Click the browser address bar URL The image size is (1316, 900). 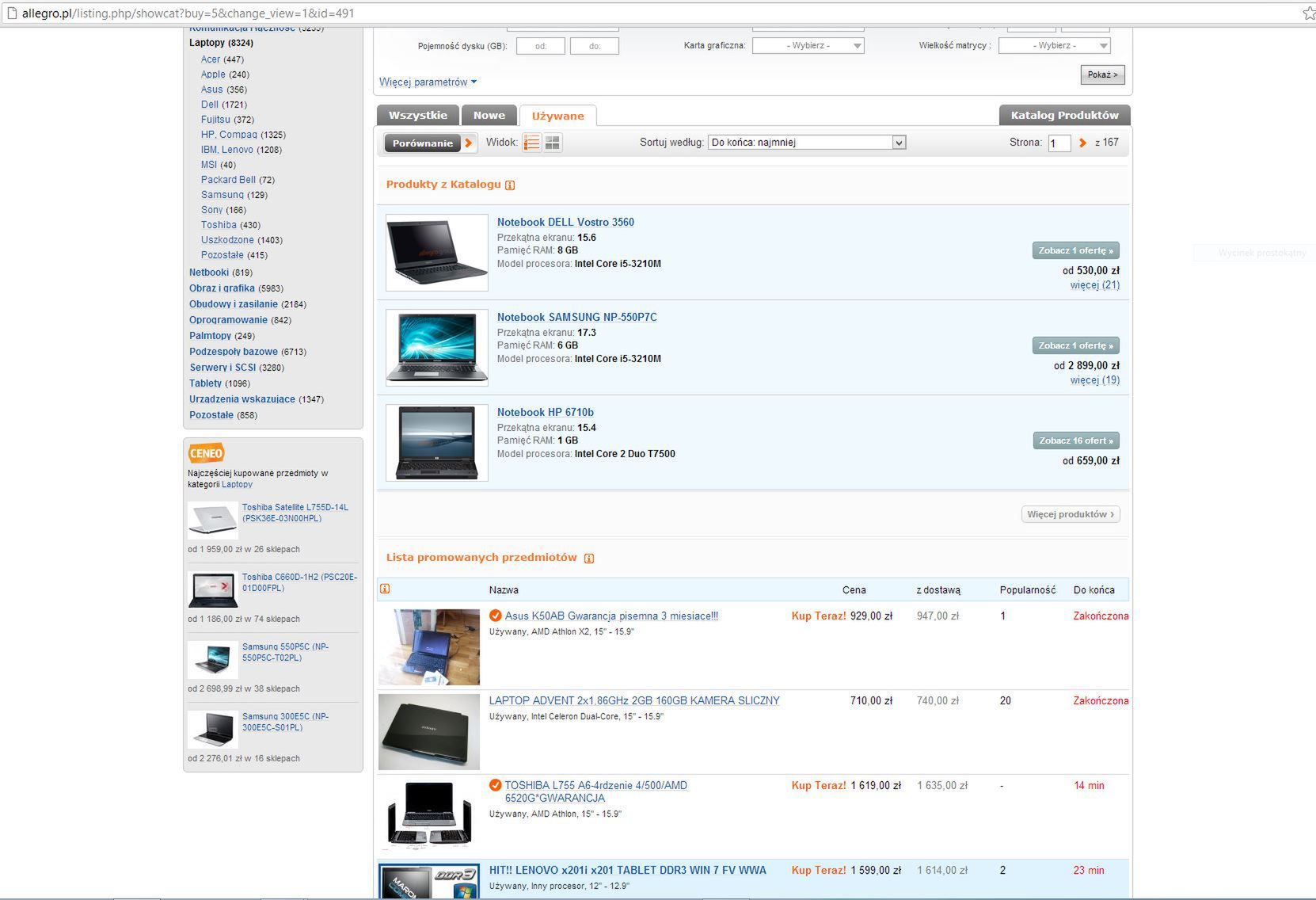(x=188, y=13)
